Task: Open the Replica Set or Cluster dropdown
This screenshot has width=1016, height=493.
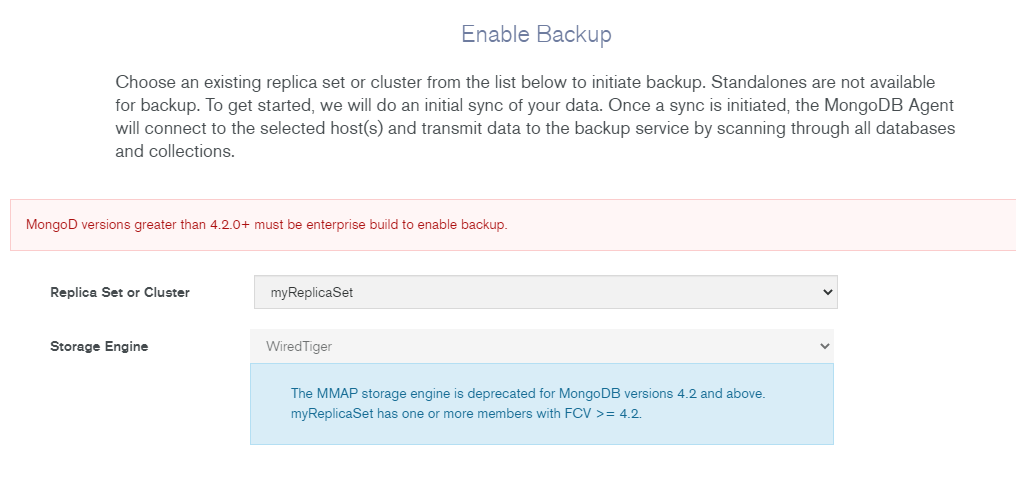Action: (x=545, y=292)
